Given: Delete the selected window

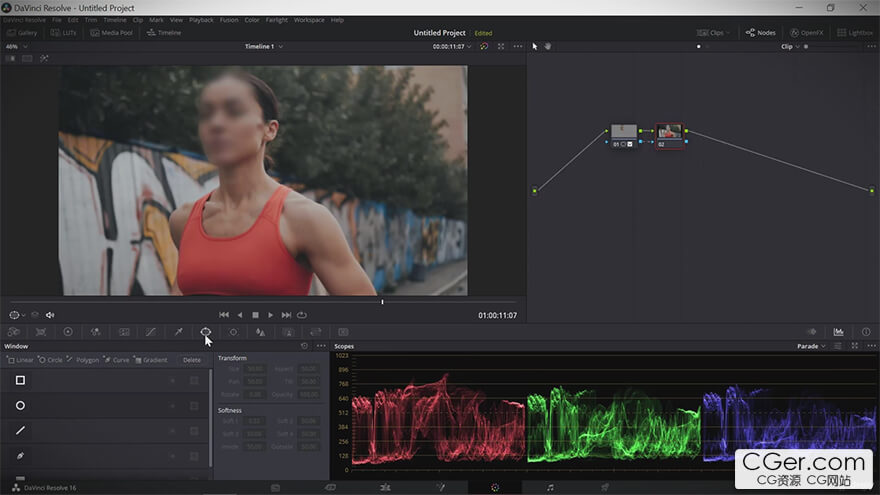Looking at the screenshot, I should click(x=191, y=360).
